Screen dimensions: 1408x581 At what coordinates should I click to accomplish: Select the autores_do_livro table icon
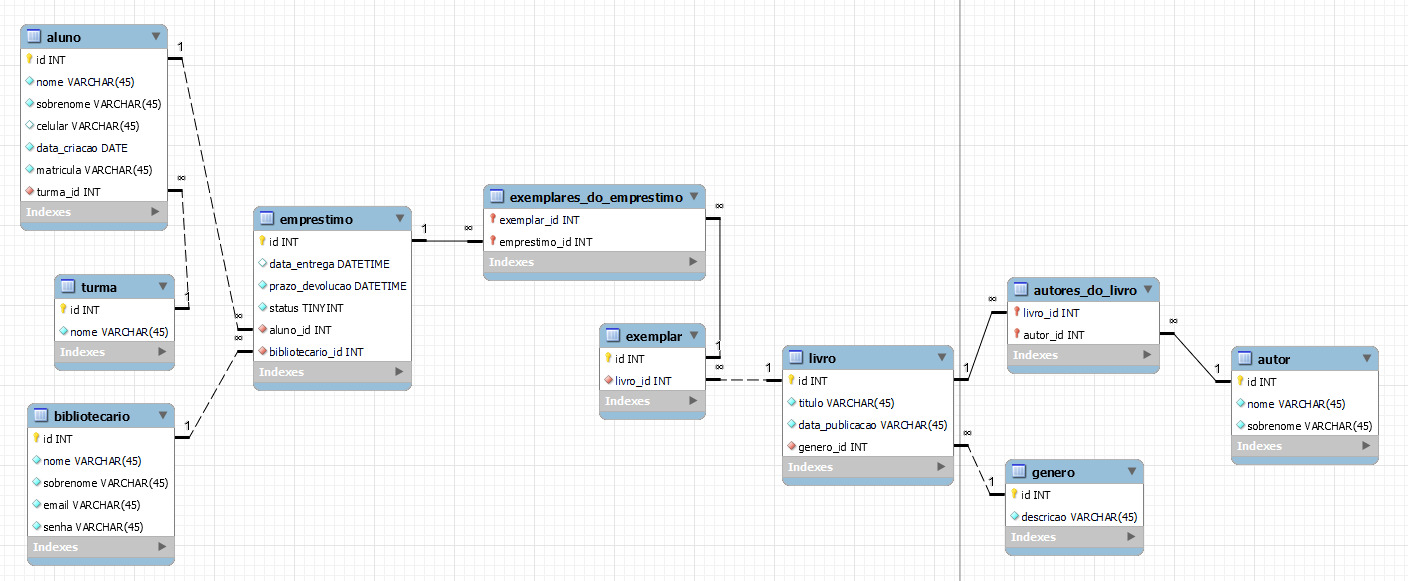[1021, 290]
